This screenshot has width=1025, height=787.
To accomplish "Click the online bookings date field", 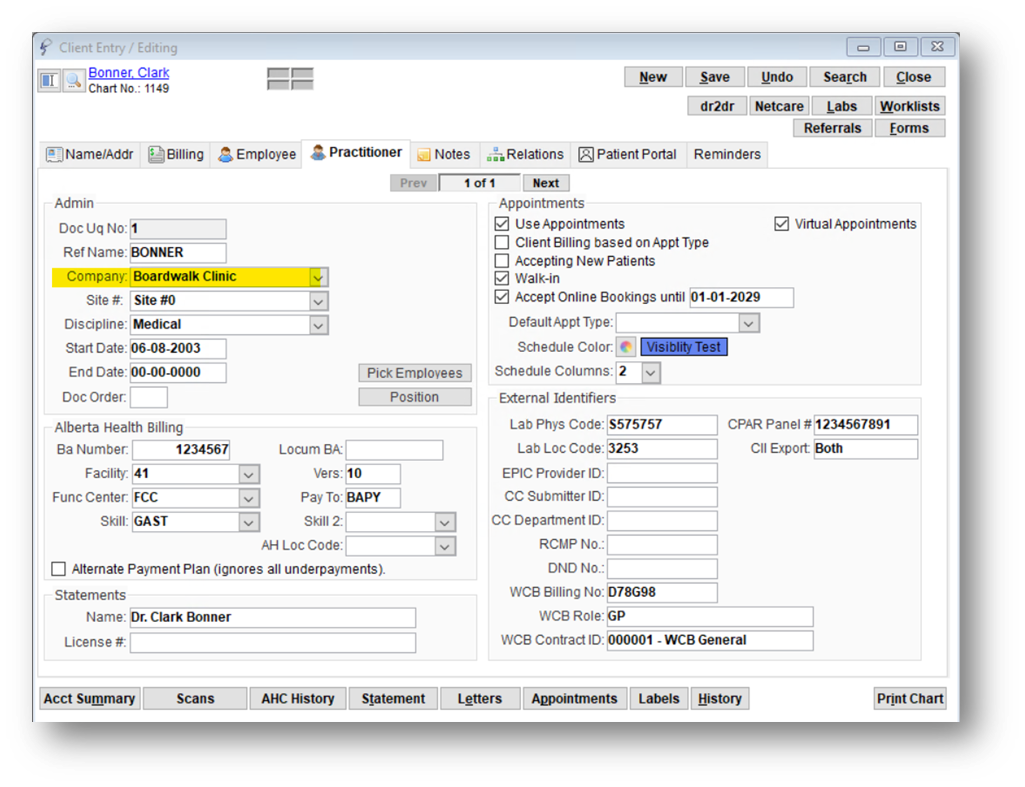I will point(741,297).
